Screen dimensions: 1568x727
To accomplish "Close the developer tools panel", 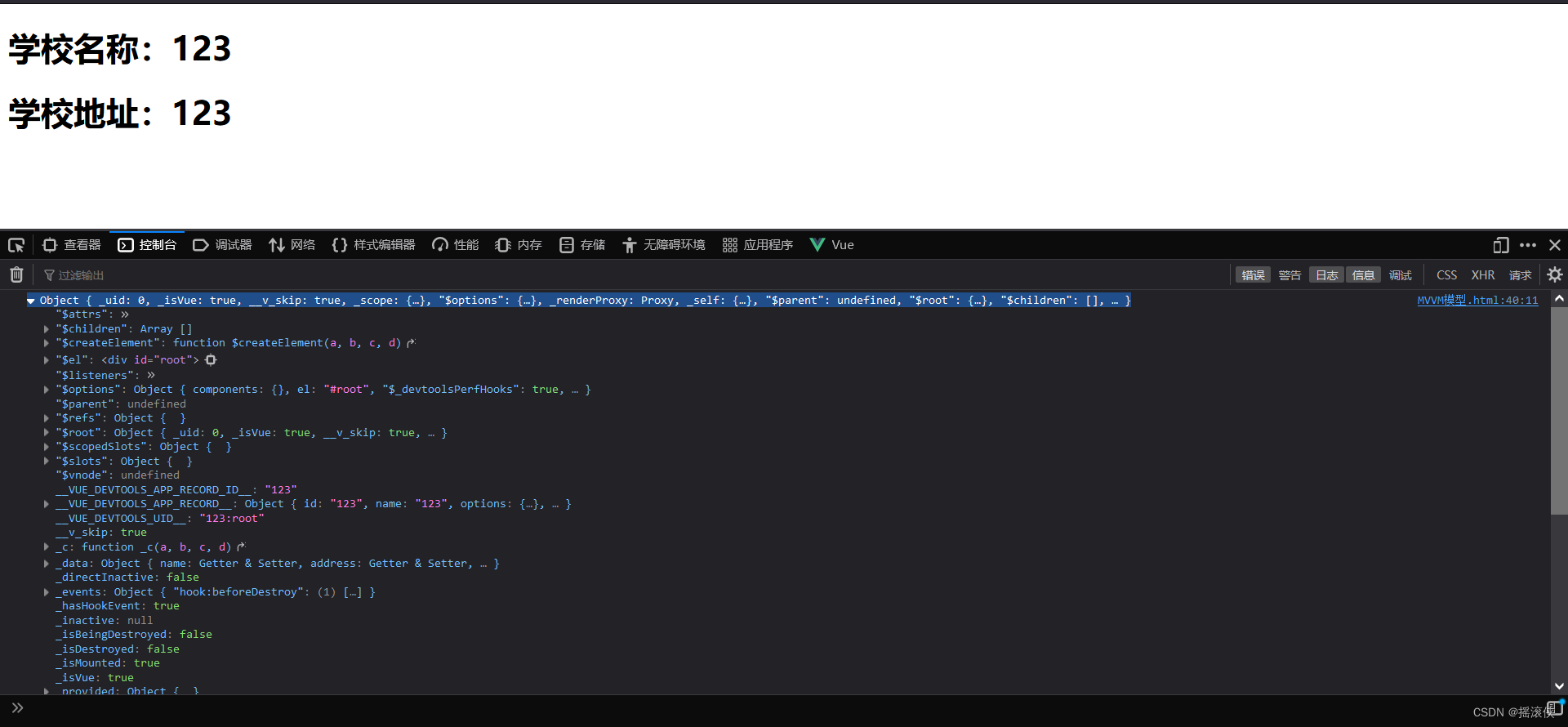I will 1555,245.
